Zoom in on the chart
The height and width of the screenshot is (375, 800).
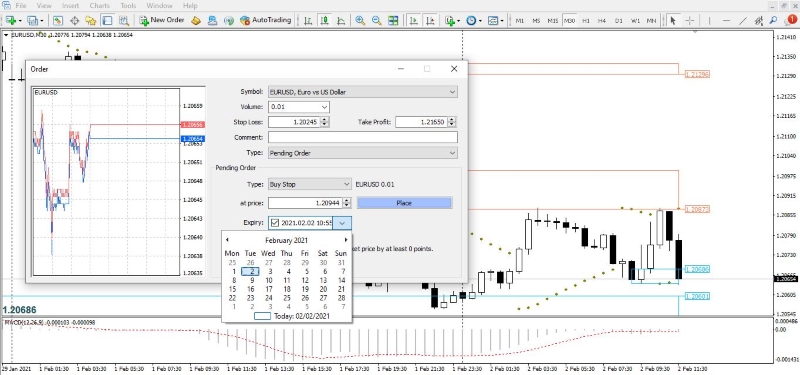pyautogui.click(x=360, y=20)
